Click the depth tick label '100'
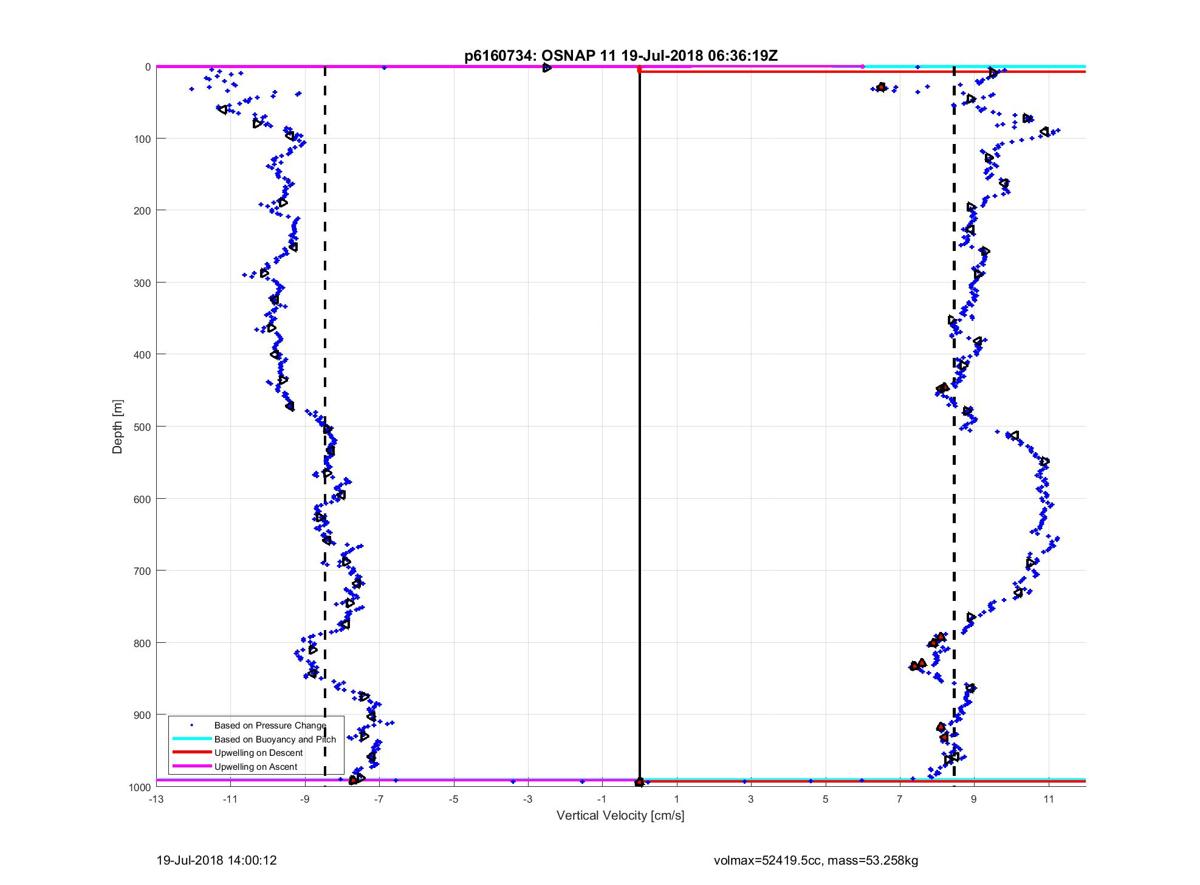Image resolution: width=1200 pixels, height=885 pixels. 142,139
